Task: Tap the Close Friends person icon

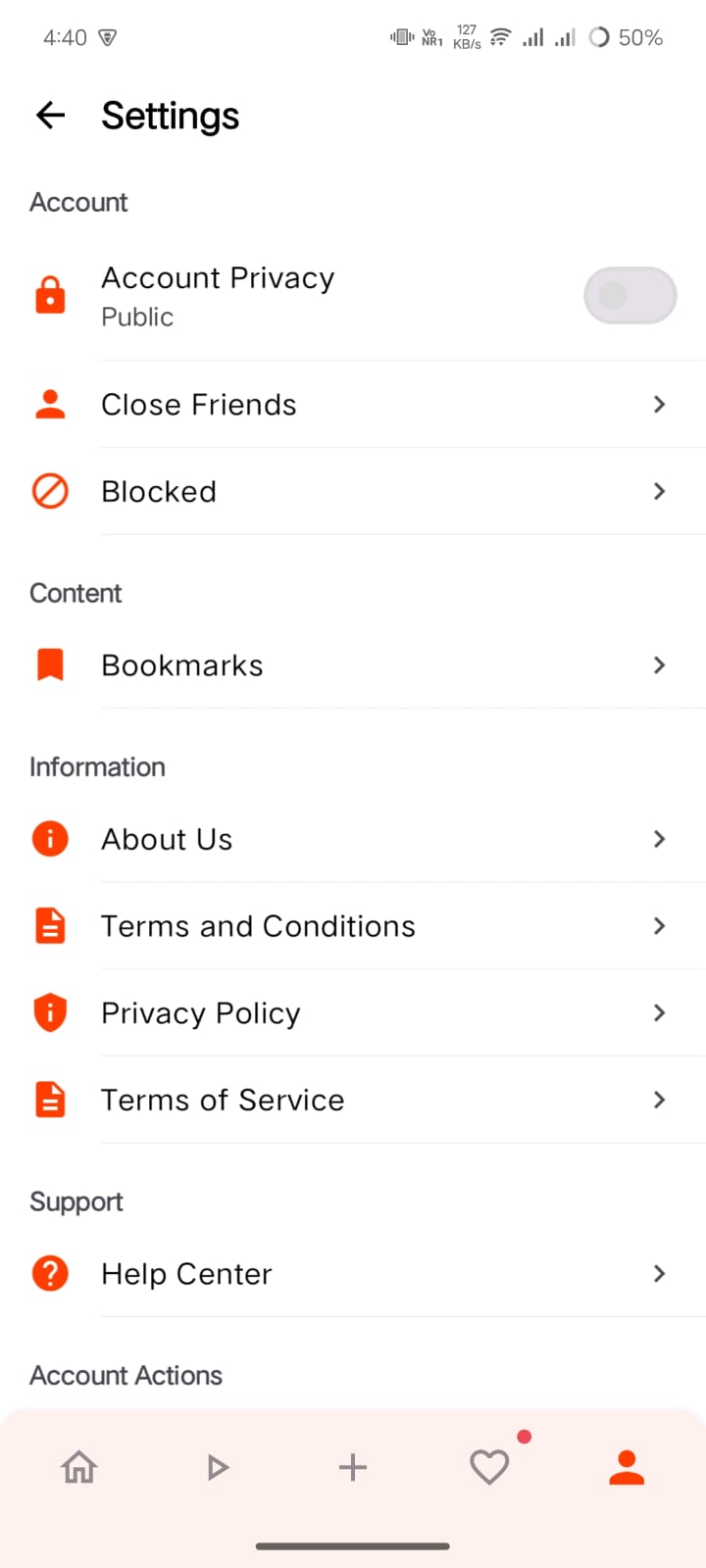Action: (x=50, y=404)
